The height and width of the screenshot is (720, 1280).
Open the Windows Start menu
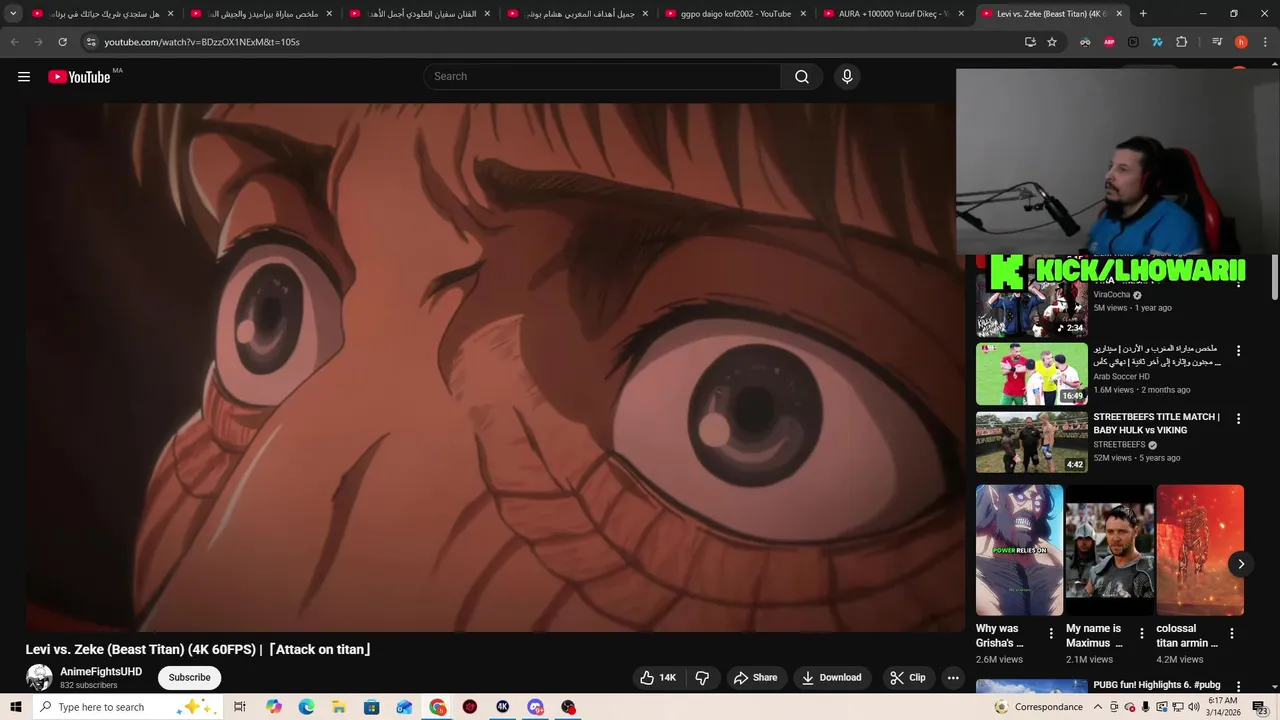click(16, 707)
